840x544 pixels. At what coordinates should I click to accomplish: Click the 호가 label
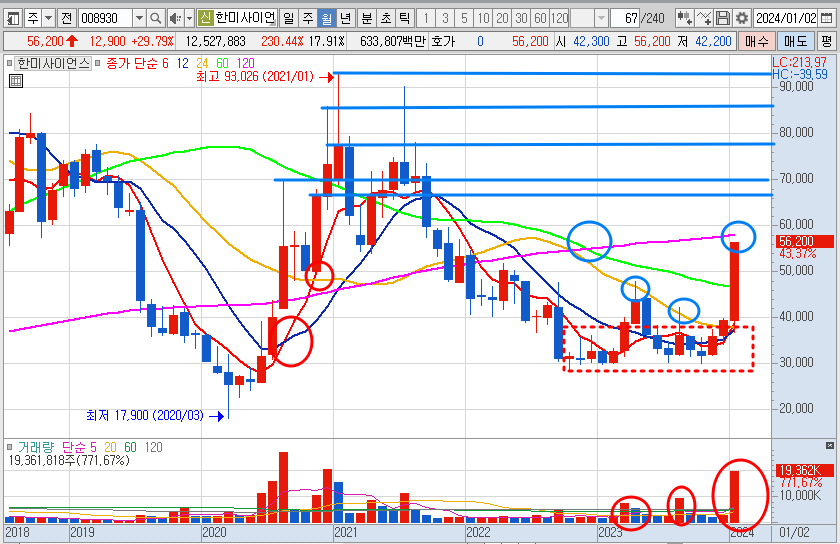443,41
